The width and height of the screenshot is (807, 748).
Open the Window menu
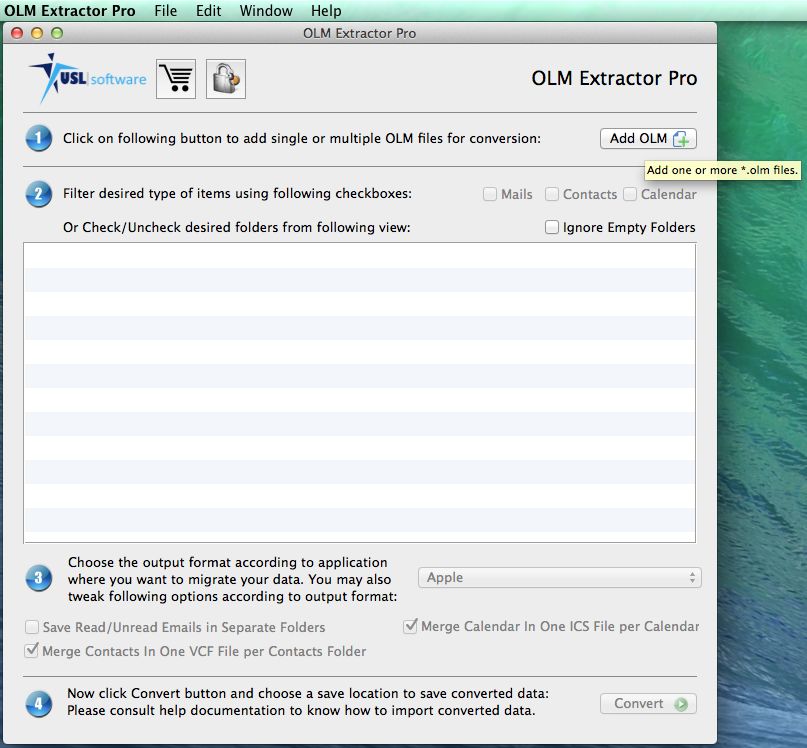pyautogui.click(x=266, y=10)
